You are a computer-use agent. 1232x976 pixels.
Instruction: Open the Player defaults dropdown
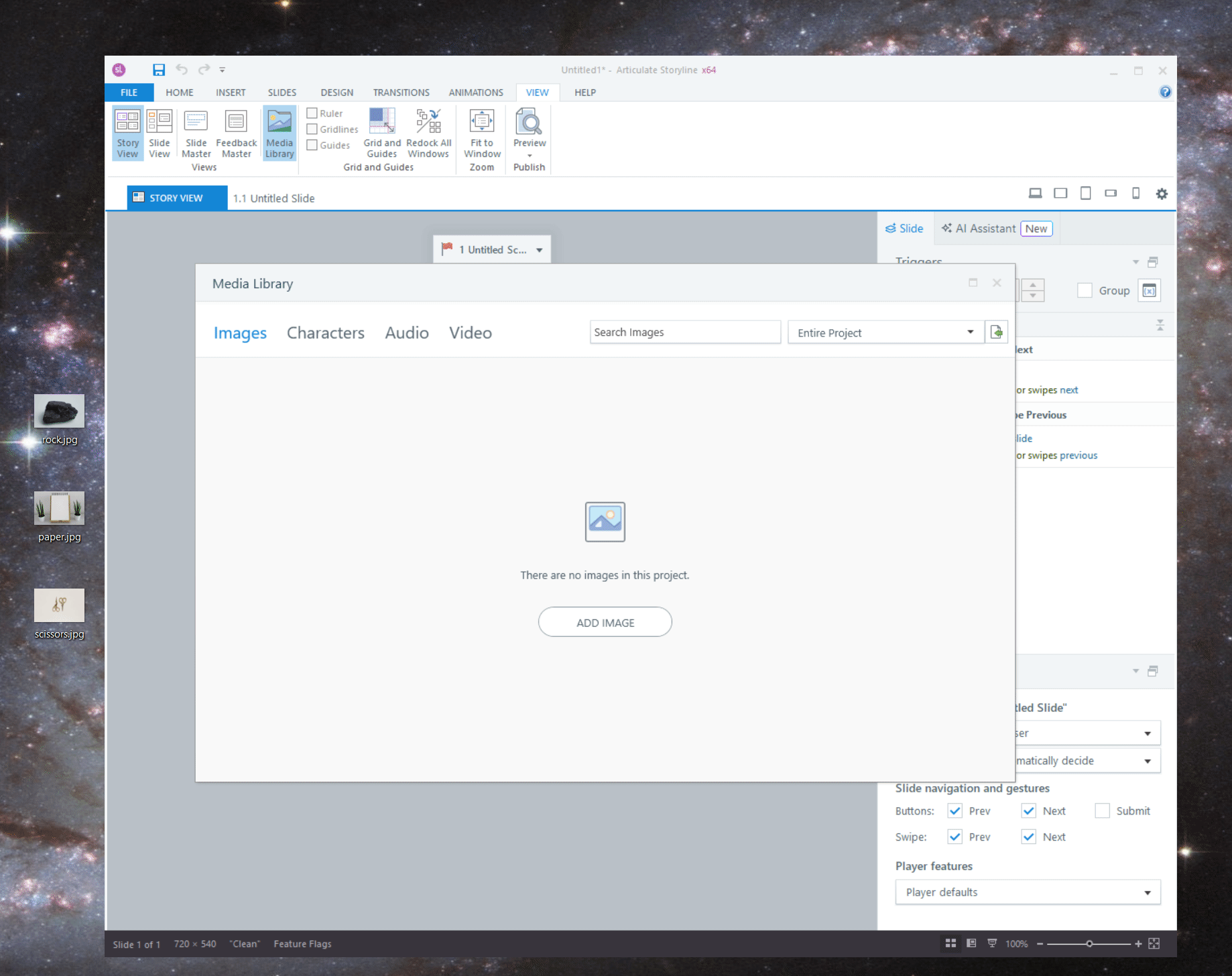1148,892
